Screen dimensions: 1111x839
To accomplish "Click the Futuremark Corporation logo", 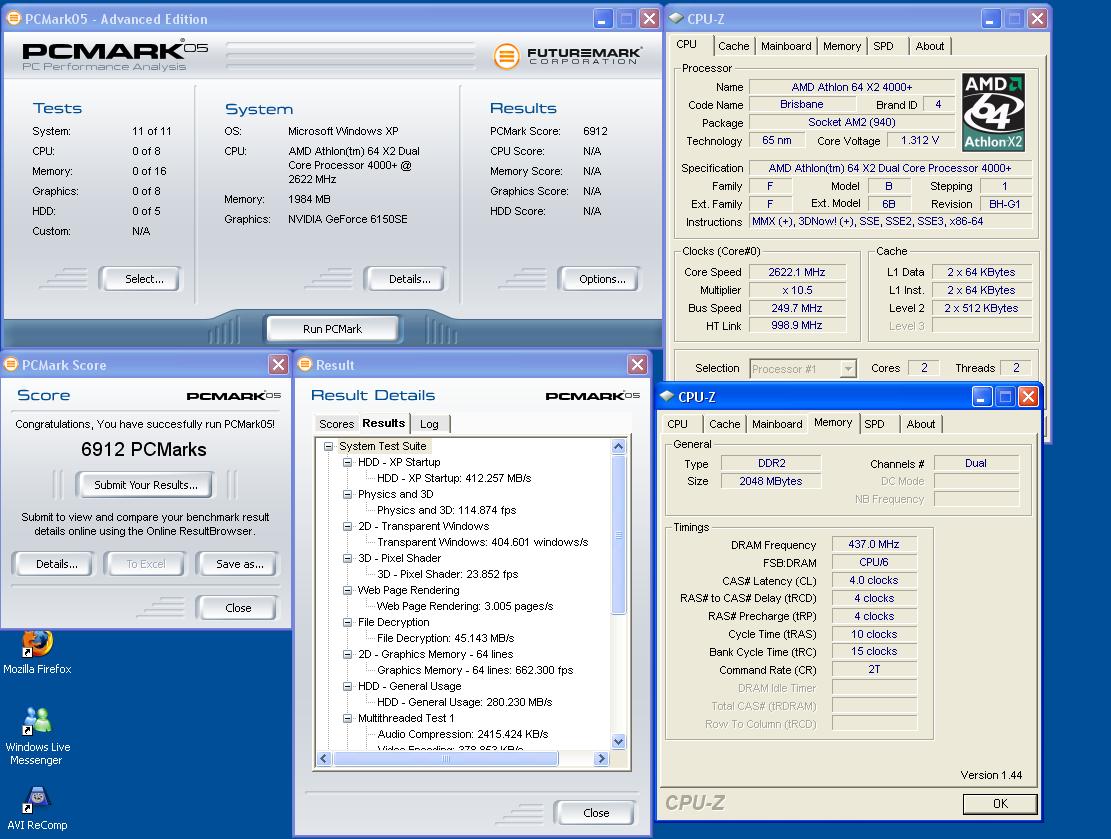I will (x=568, y=56).
